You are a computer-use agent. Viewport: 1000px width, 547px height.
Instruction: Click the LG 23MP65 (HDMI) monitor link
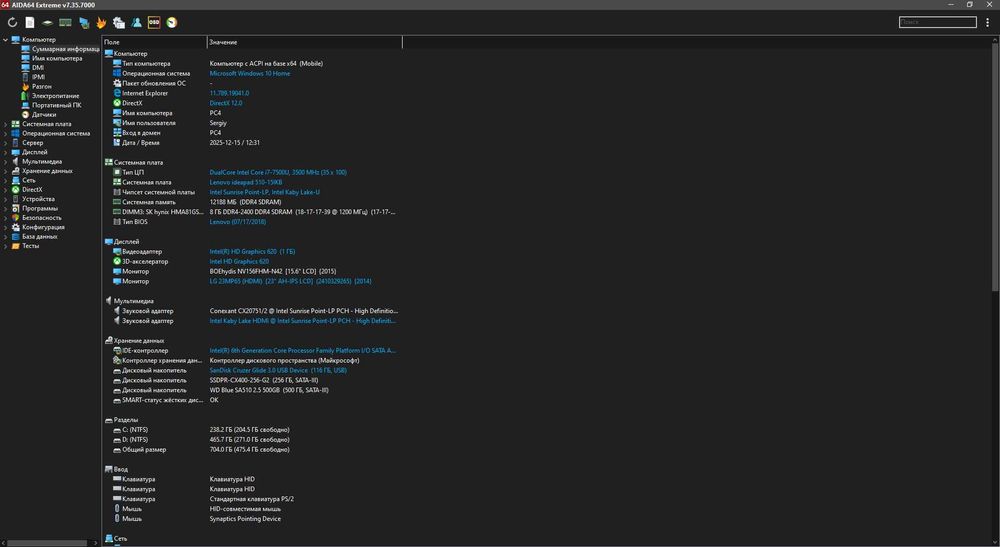coord(290,281)
